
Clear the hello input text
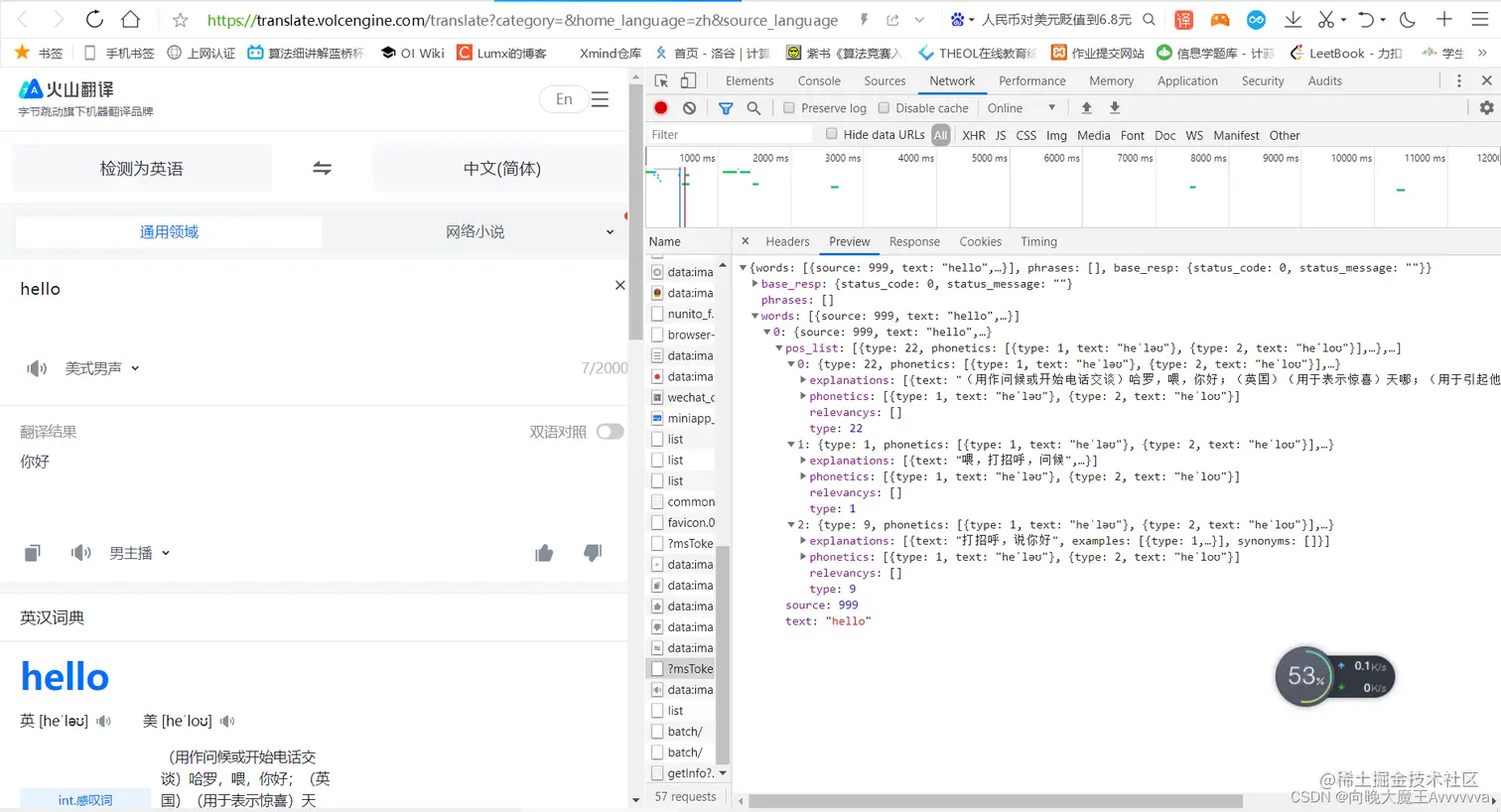(x=619, y=285)
